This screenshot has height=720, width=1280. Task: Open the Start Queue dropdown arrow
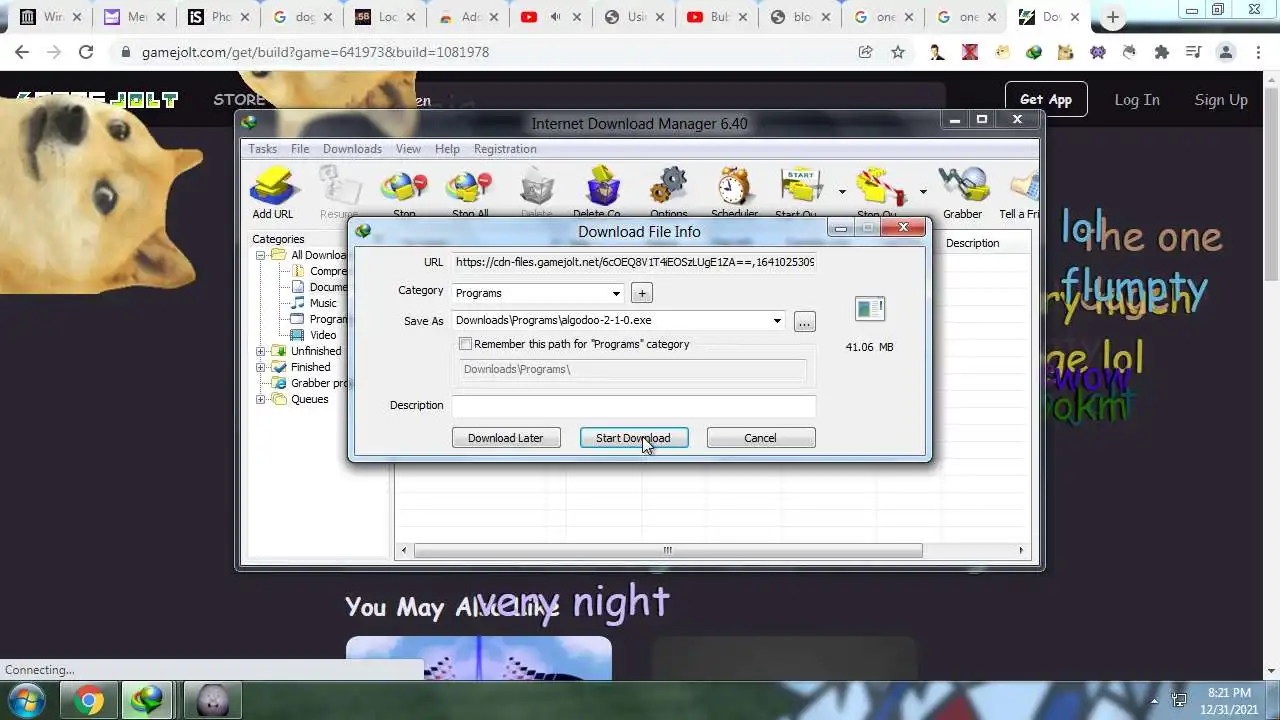(x=842, y=192)
